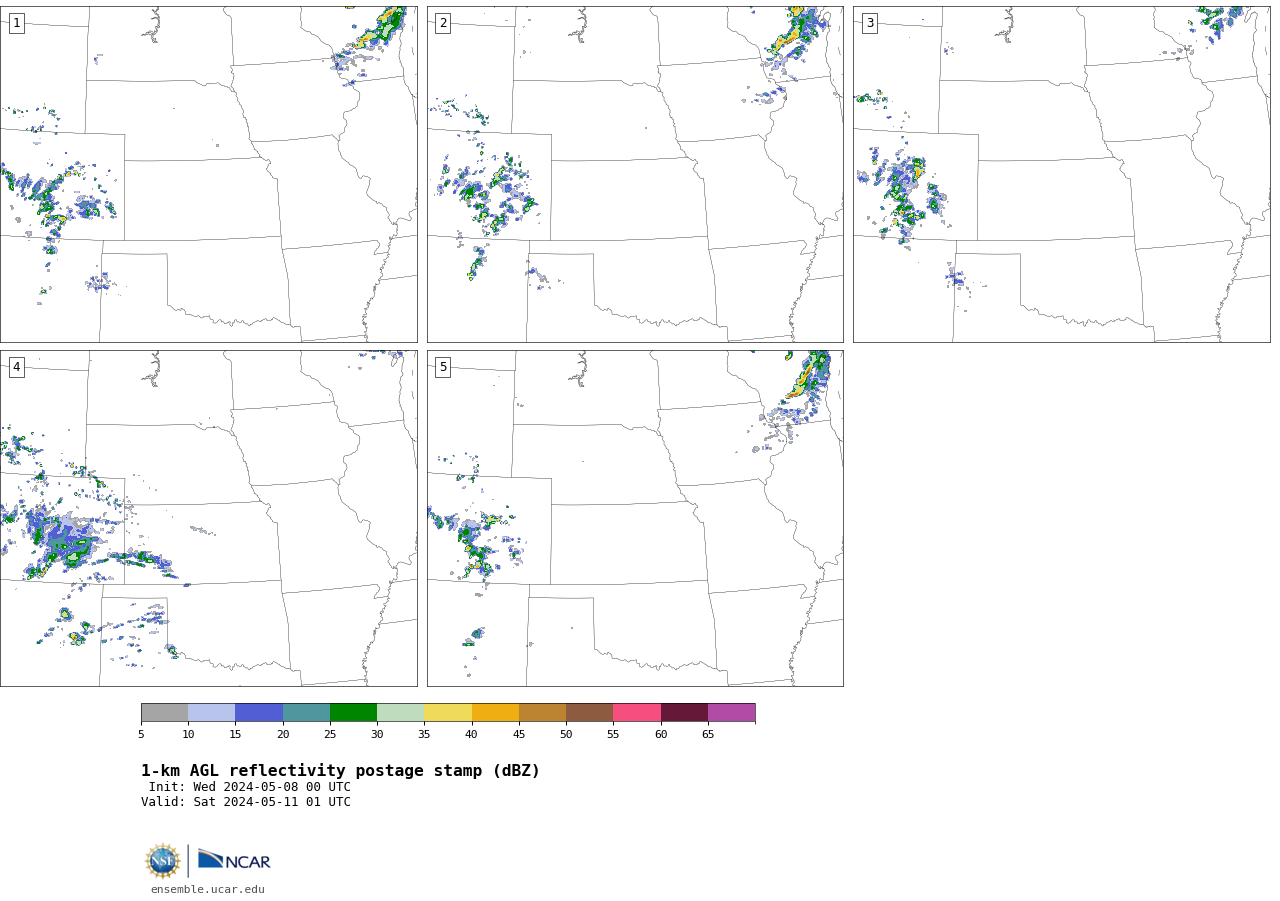Click the member label numbered 4
Screen dimensions: 1280x901
pos(17,367)
